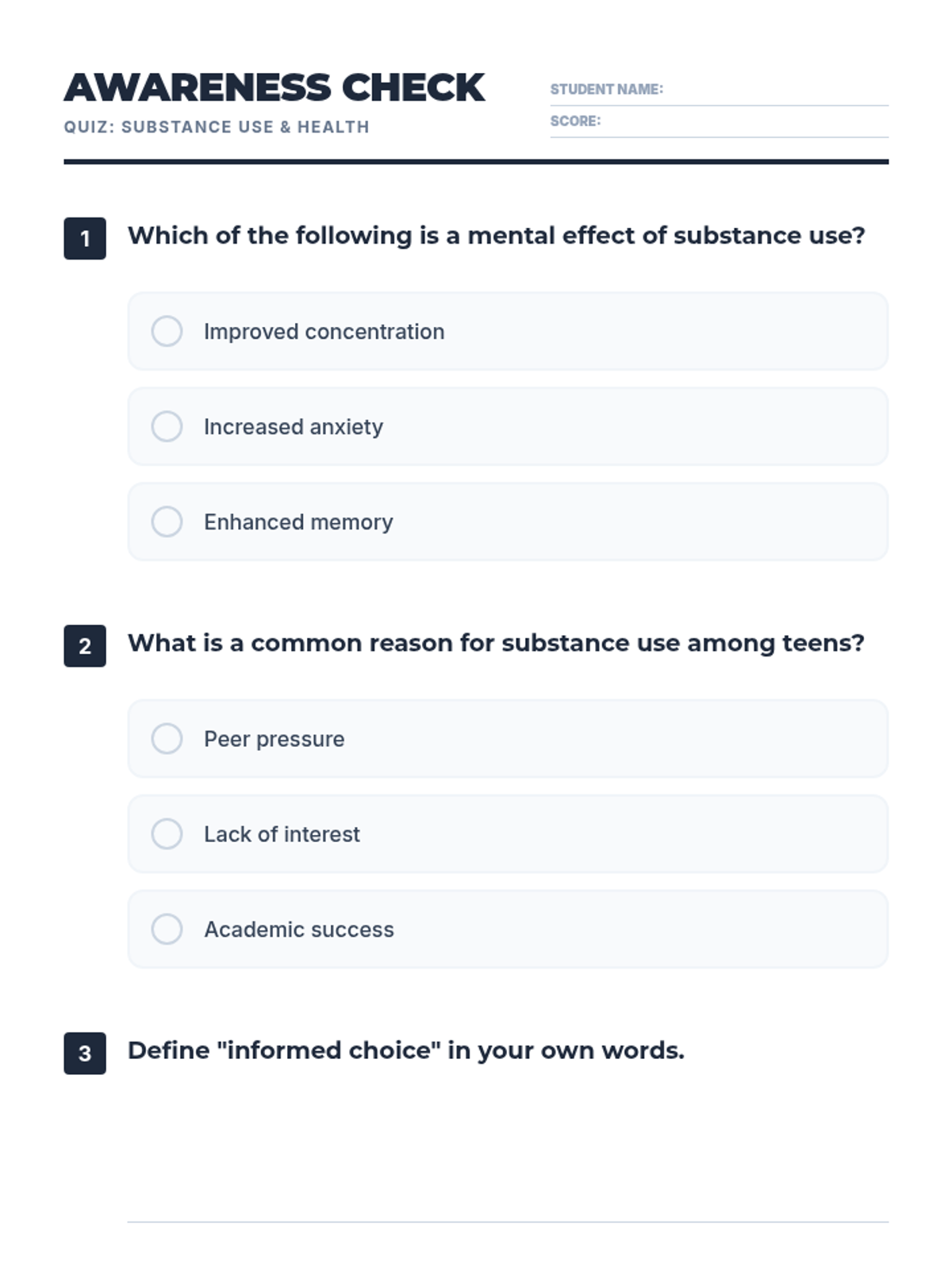Pick the Peer pressure answer

pos(167,738)
